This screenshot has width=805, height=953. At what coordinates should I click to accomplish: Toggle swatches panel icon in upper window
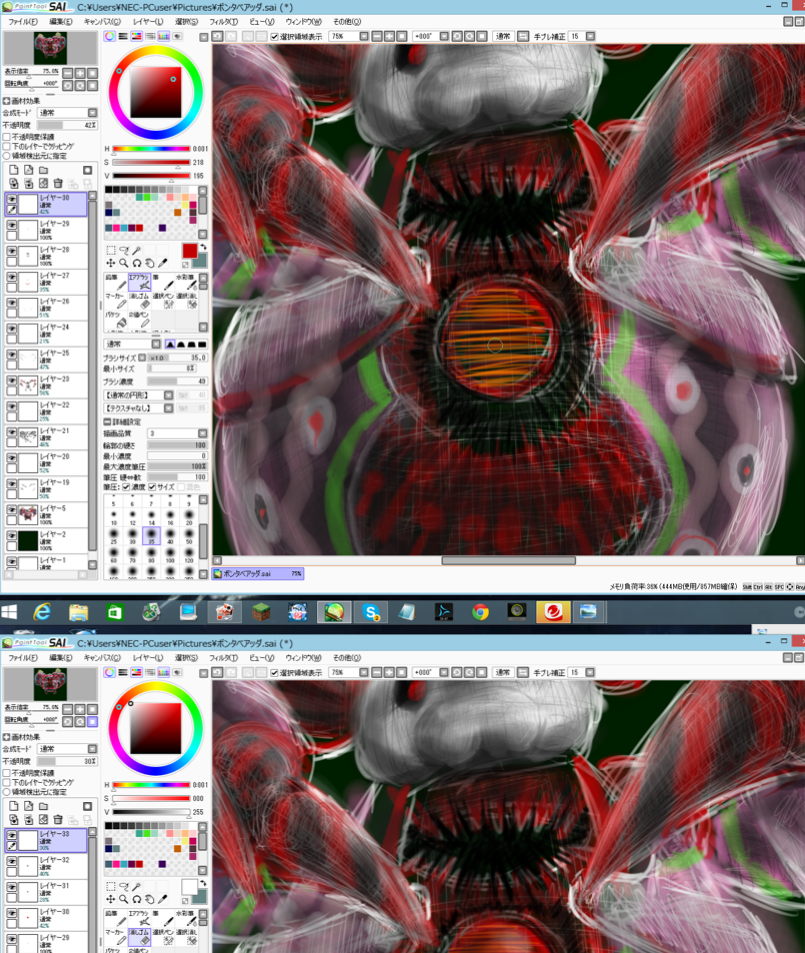tap(164, 36)
